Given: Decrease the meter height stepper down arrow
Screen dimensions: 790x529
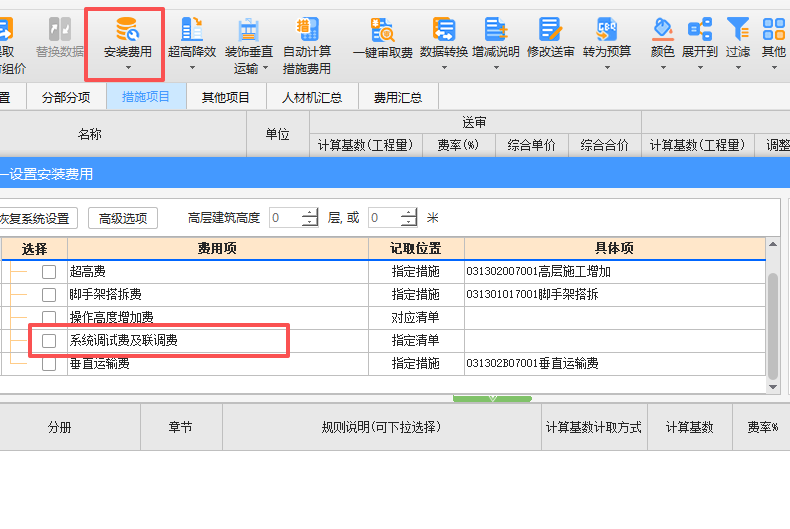Looking at the screenshot, I should (x=409, y=222).
